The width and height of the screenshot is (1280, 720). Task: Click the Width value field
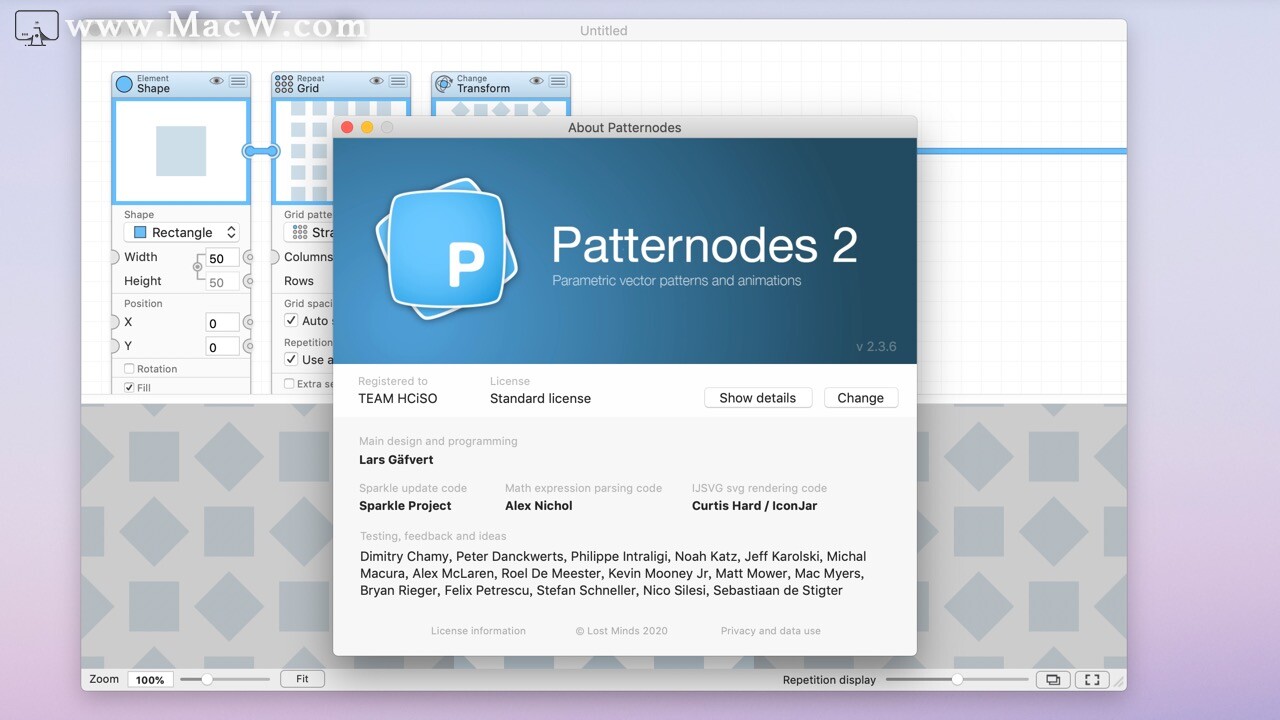click(x=223, y=258)
